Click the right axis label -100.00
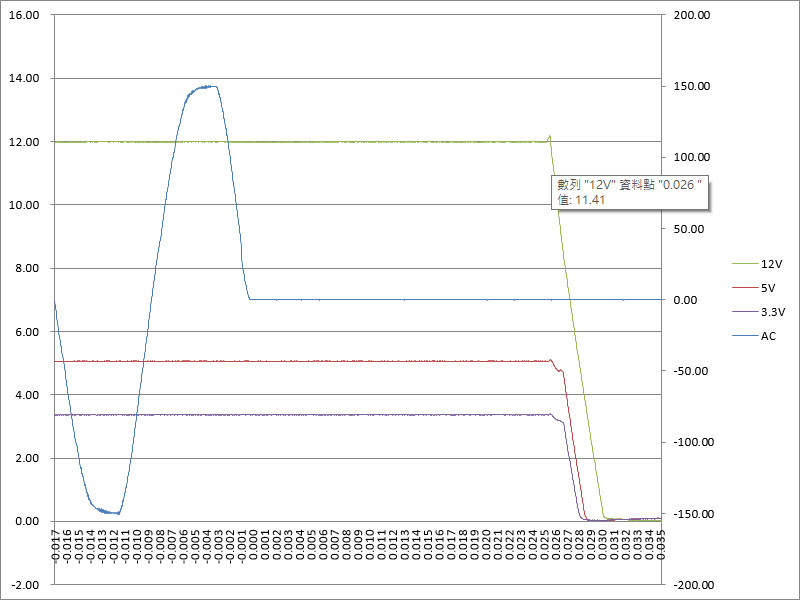Screen dimensions: 800x600 694,442
